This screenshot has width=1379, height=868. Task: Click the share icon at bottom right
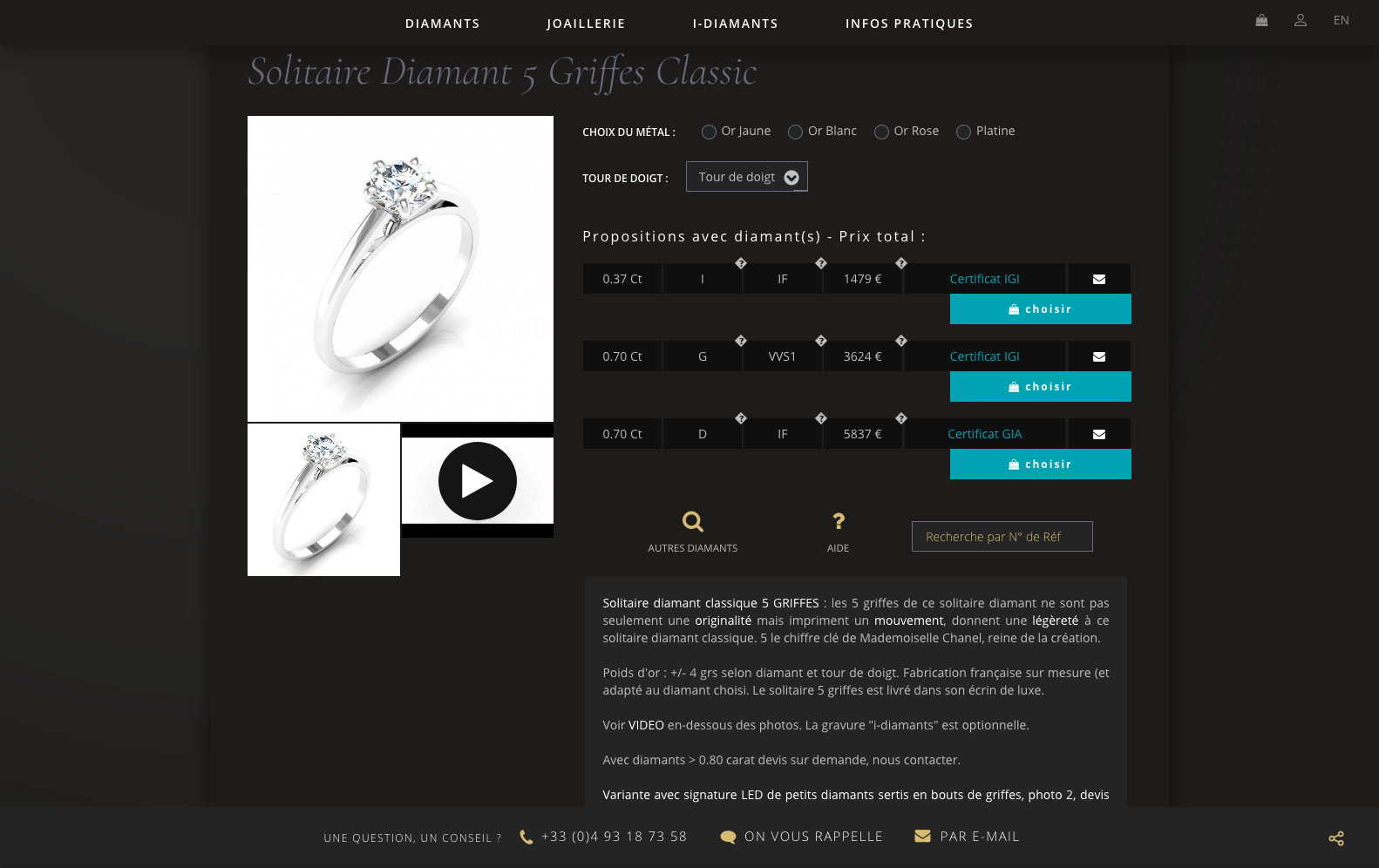[1336, 838]
